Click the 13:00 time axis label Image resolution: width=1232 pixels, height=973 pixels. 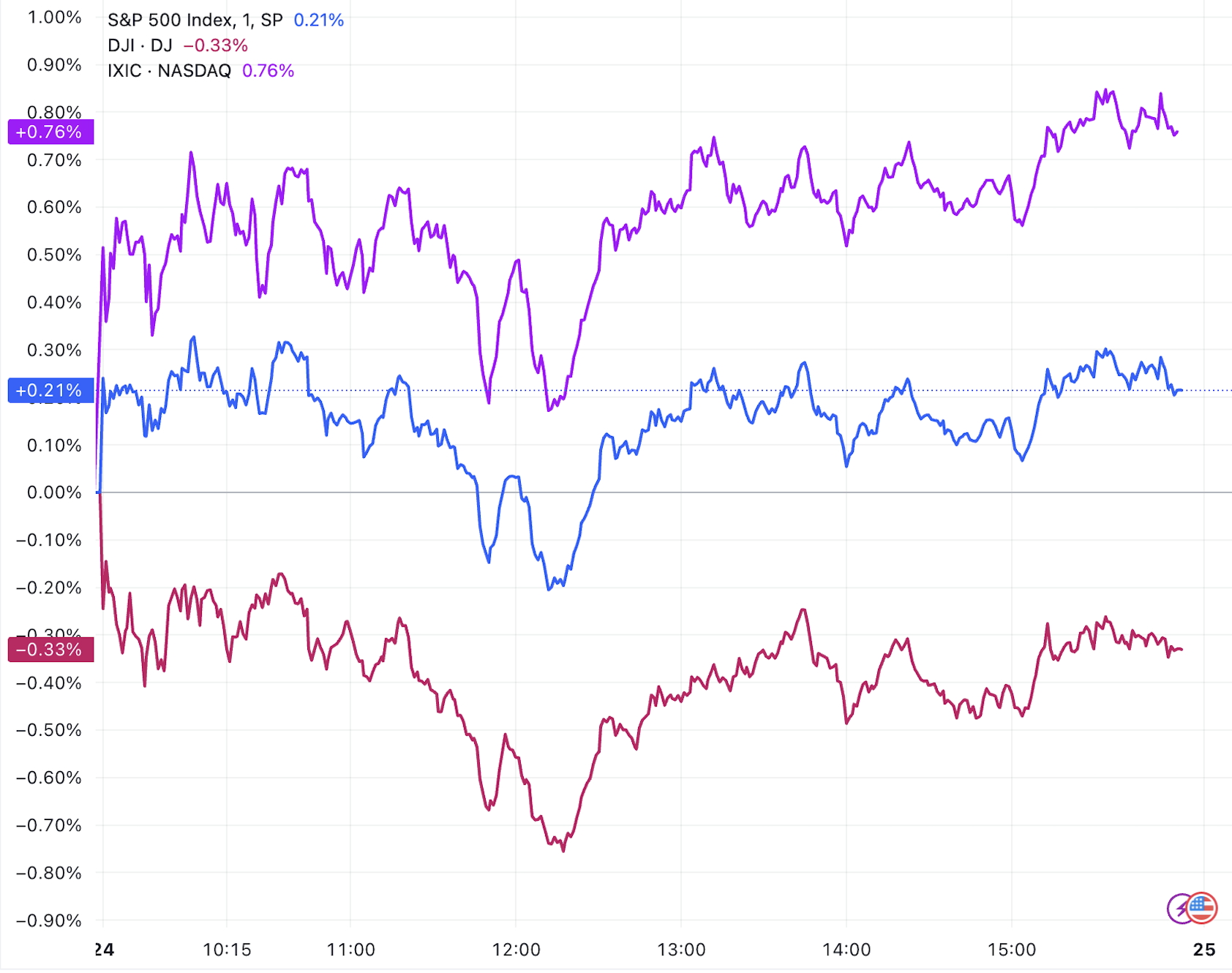click(681, 950)
